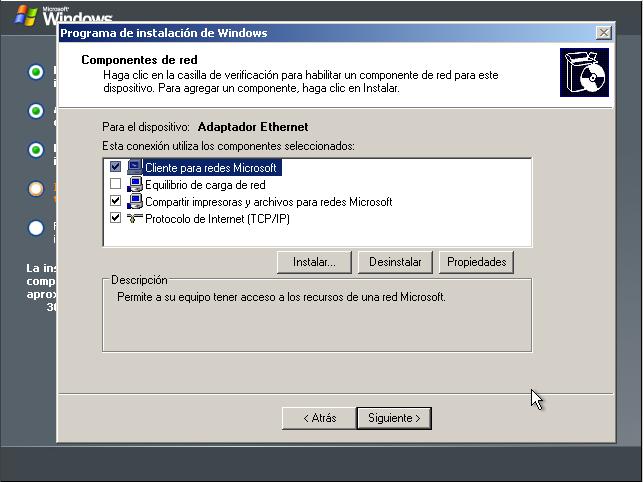The height and width of the screenshot is (482, 644).
Task: Click the Componentes de red heading
Action: click(139, 60)
